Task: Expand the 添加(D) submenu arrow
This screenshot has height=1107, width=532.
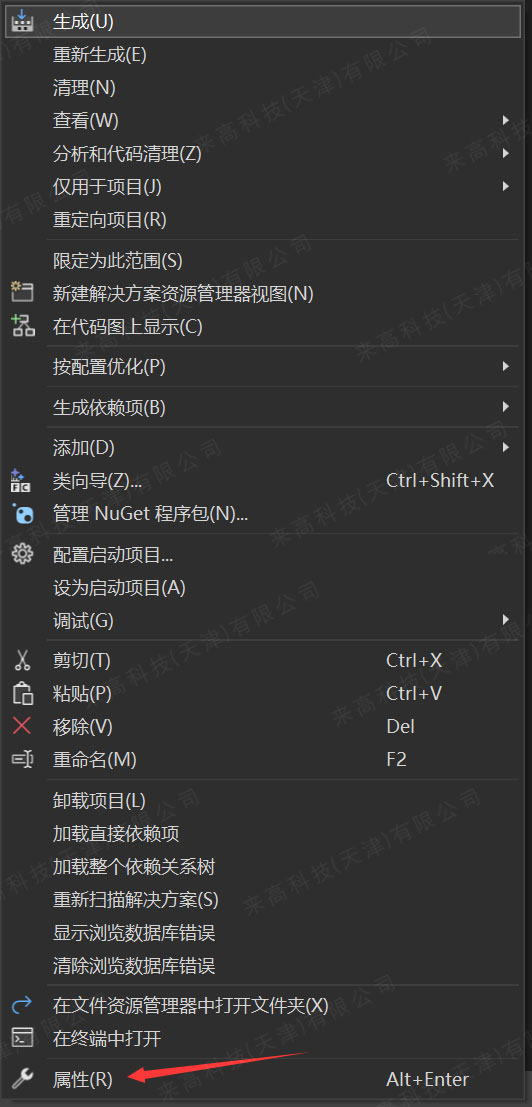Action: coord(506,447)
